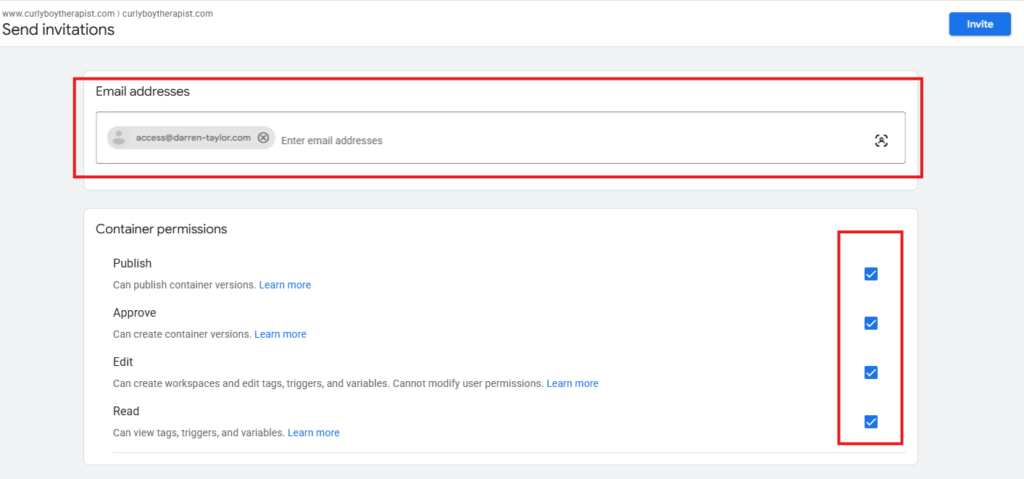This screenshot has height=479, width=1024.
Task: Toggle the Read permission checkbox
Action: [871, 421]
